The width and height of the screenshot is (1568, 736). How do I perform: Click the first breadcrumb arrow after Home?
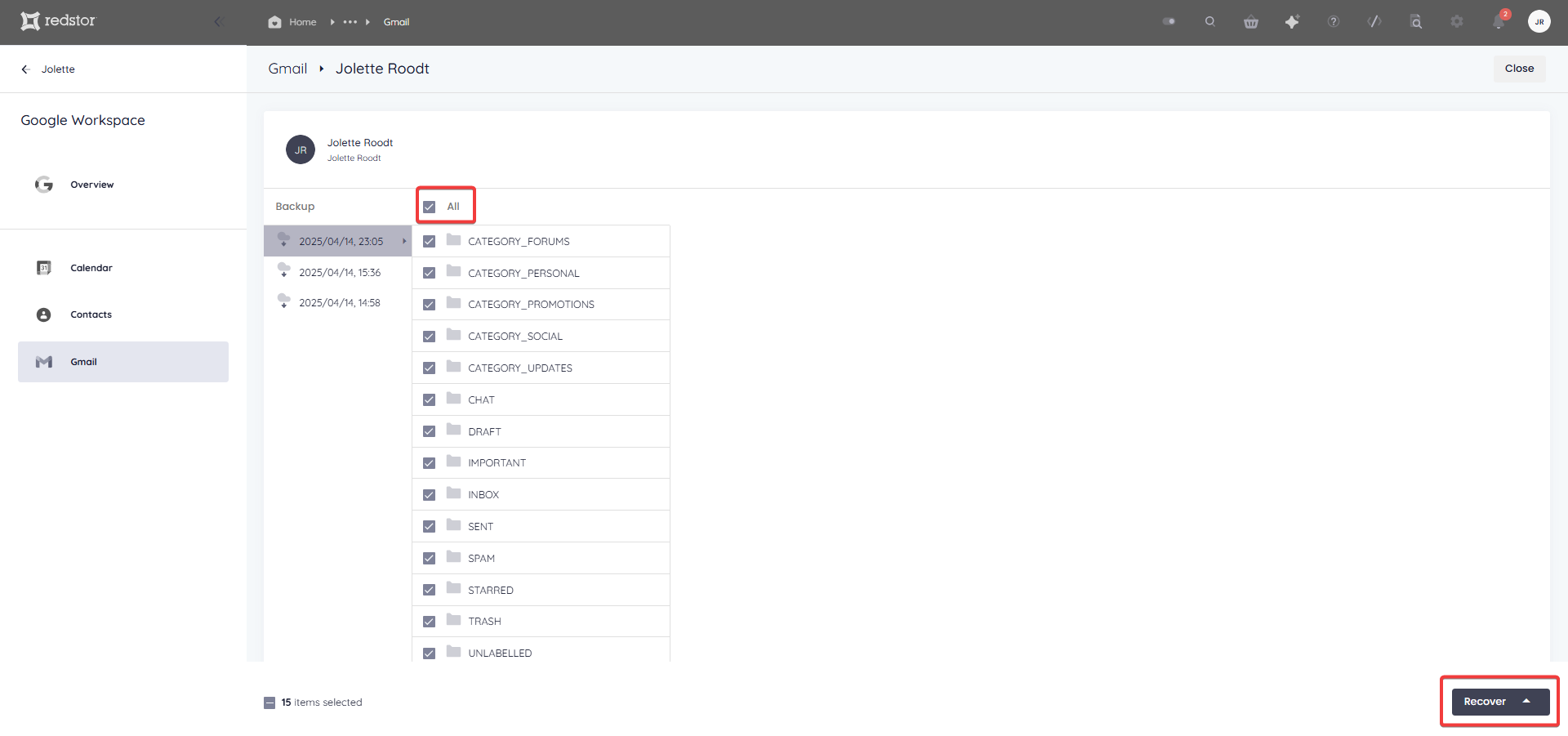(x=332, y=22)
